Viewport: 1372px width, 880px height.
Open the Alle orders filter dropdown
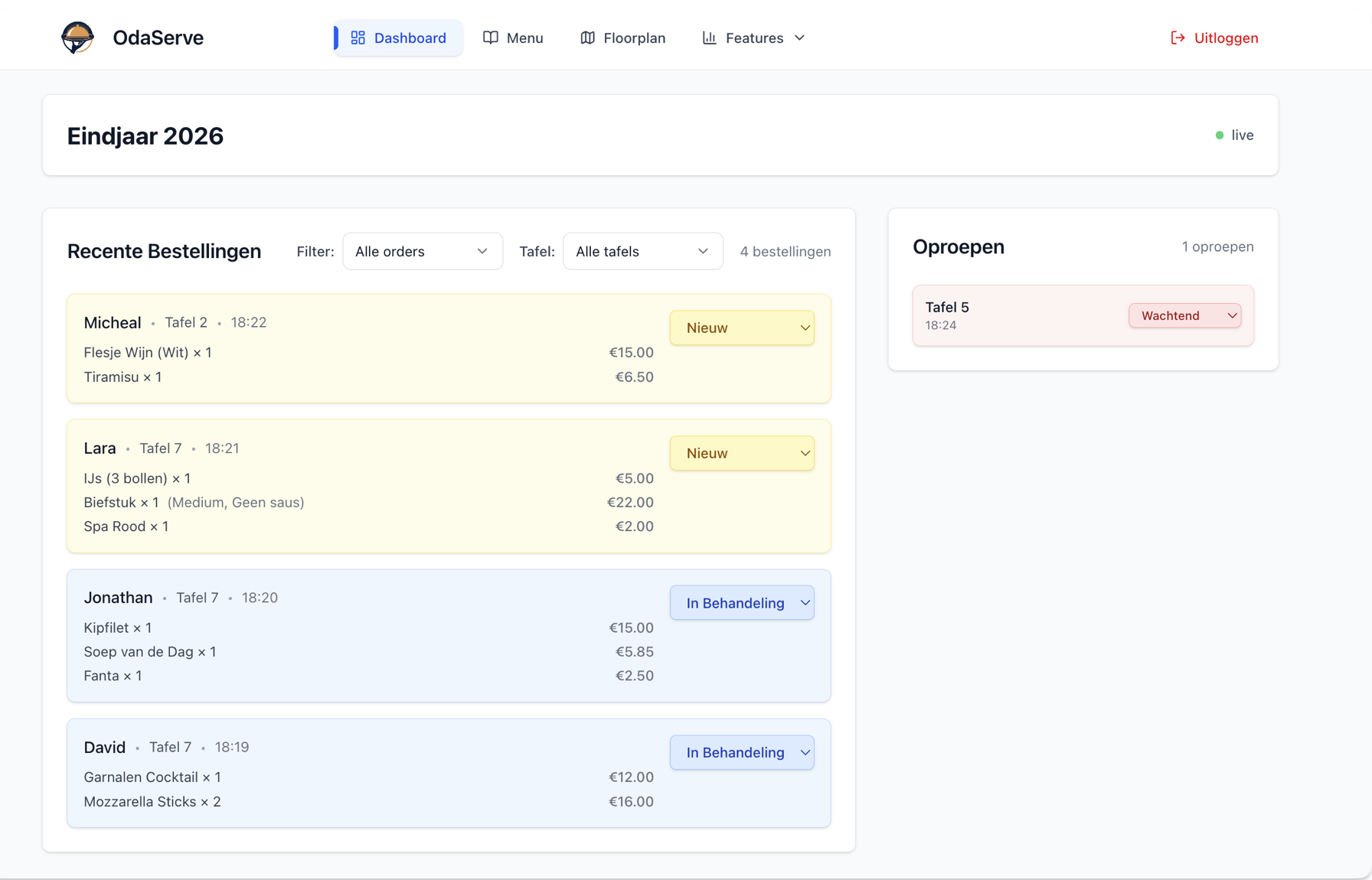(x=422, y=251)
